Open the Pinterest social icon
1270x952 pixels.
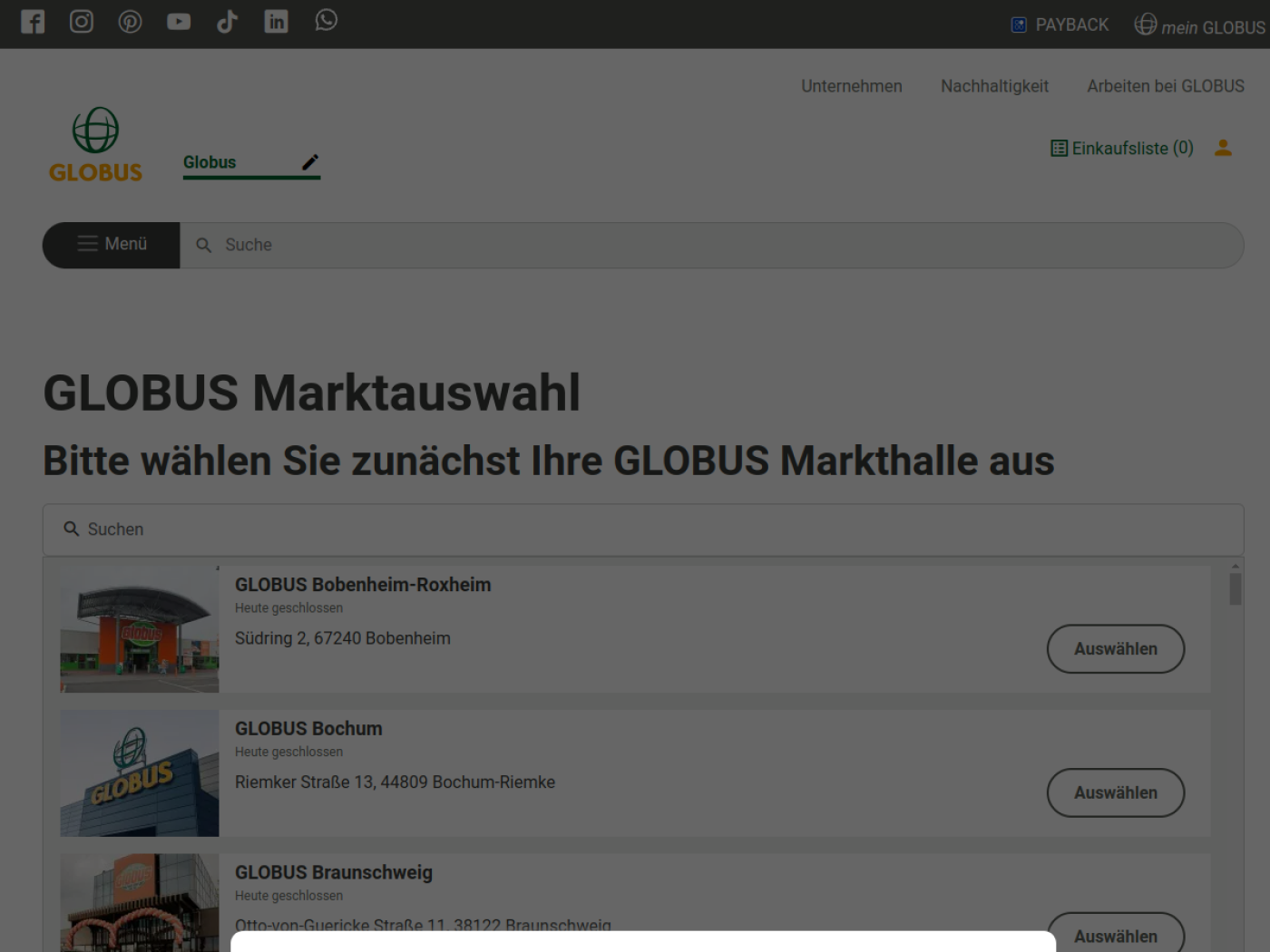(131, 21)
